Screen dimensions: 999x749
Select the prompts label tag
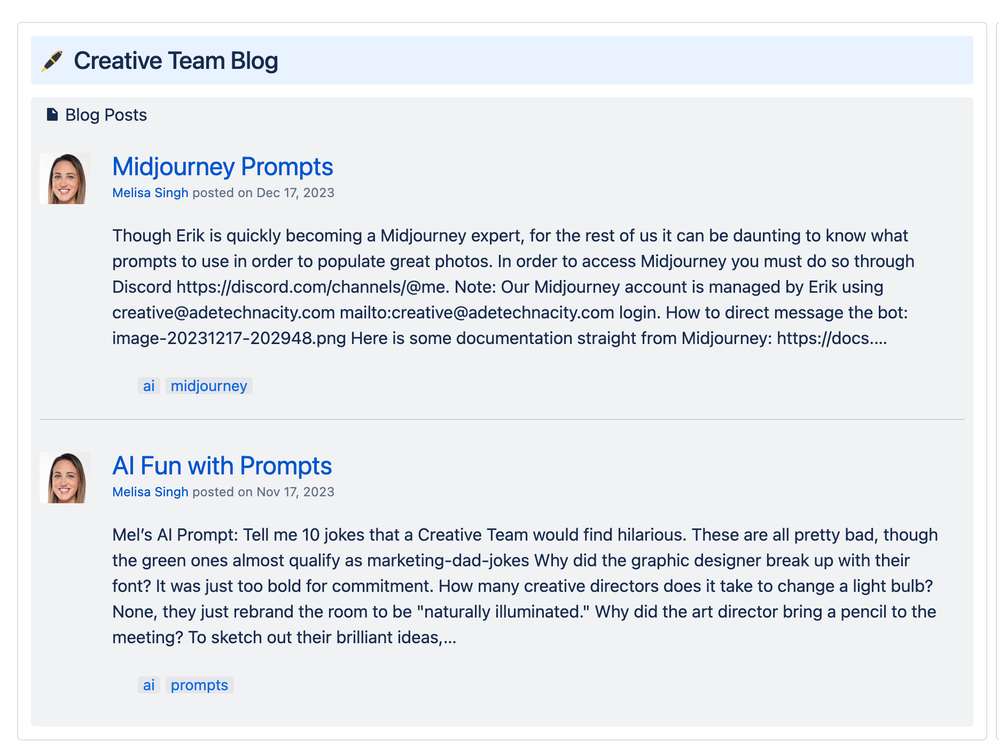coord(199,685)
